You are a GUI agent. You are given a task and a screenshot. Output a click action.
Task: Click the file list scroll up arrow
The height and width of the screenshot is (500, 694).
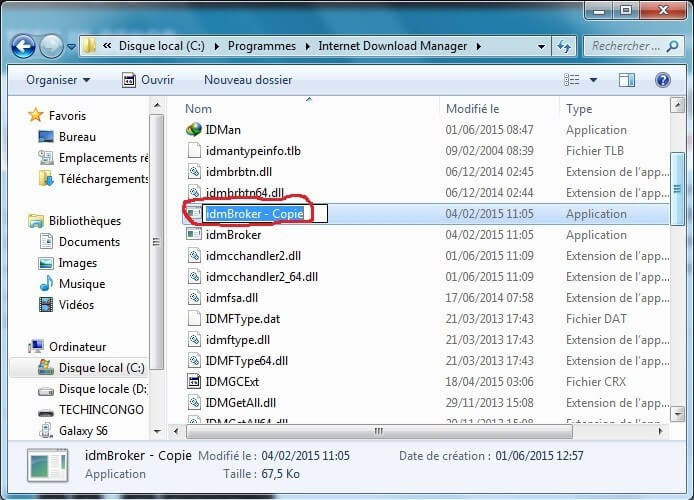click(x=678, y=105)
